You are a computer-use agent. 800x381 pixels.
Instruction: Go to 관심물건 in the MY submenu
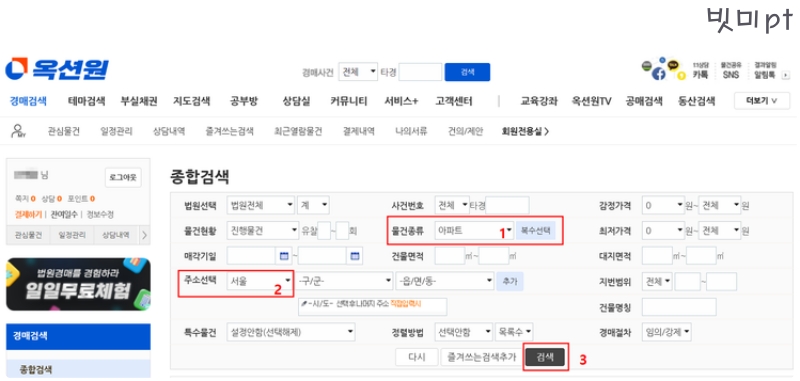pos(64,132)
